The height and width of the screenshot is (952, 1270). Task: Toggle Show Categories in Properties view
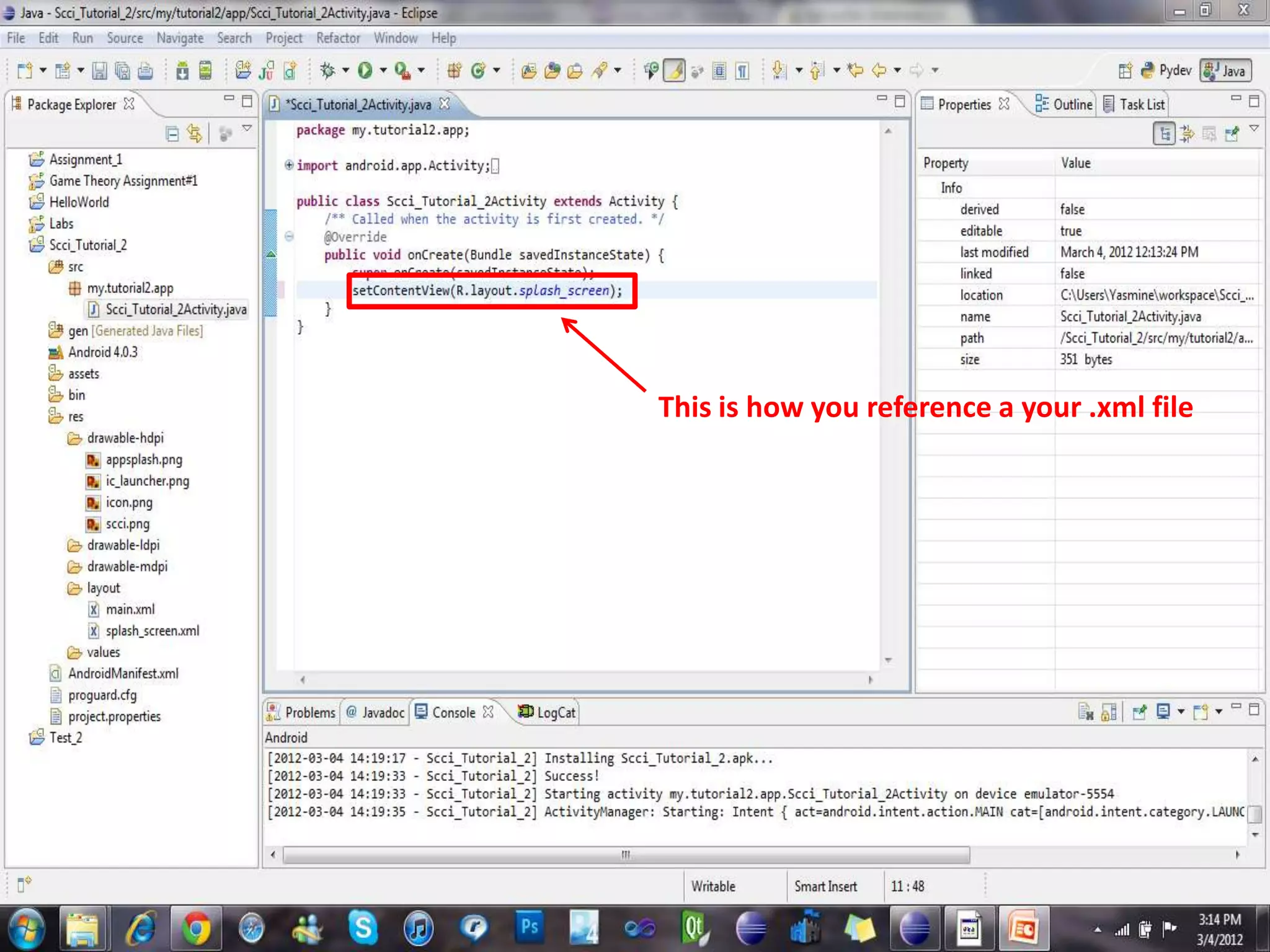(x=1164, y=134)
